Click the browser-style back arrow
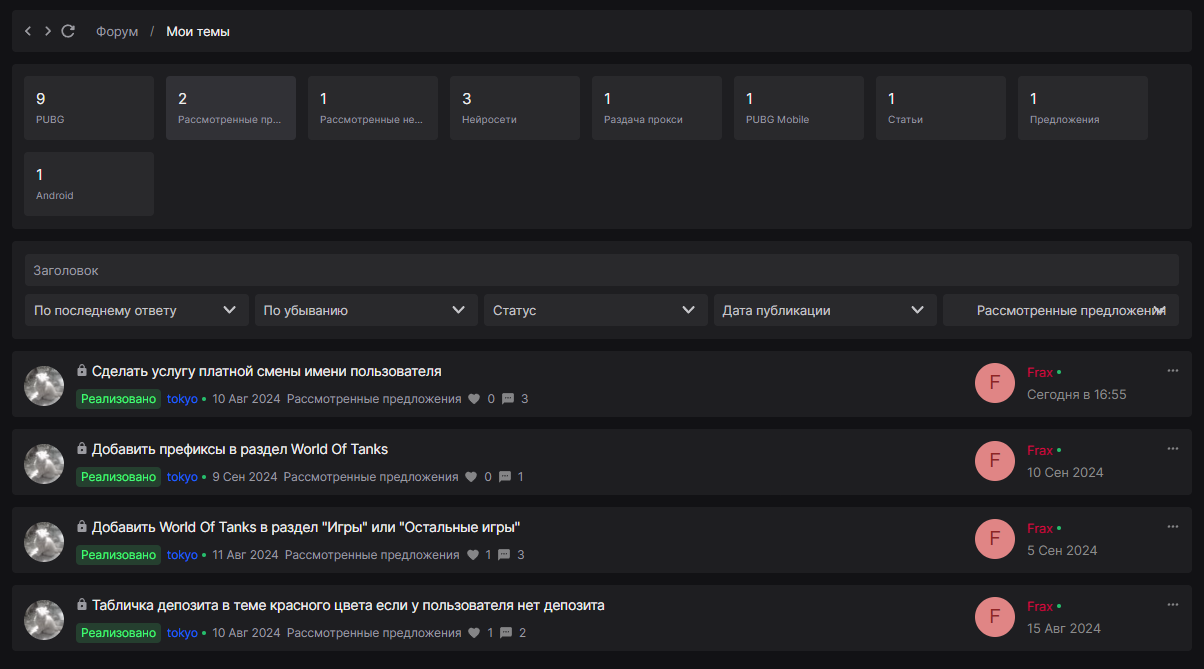The height and width of the screenshot is (669, 1204). 28,31
